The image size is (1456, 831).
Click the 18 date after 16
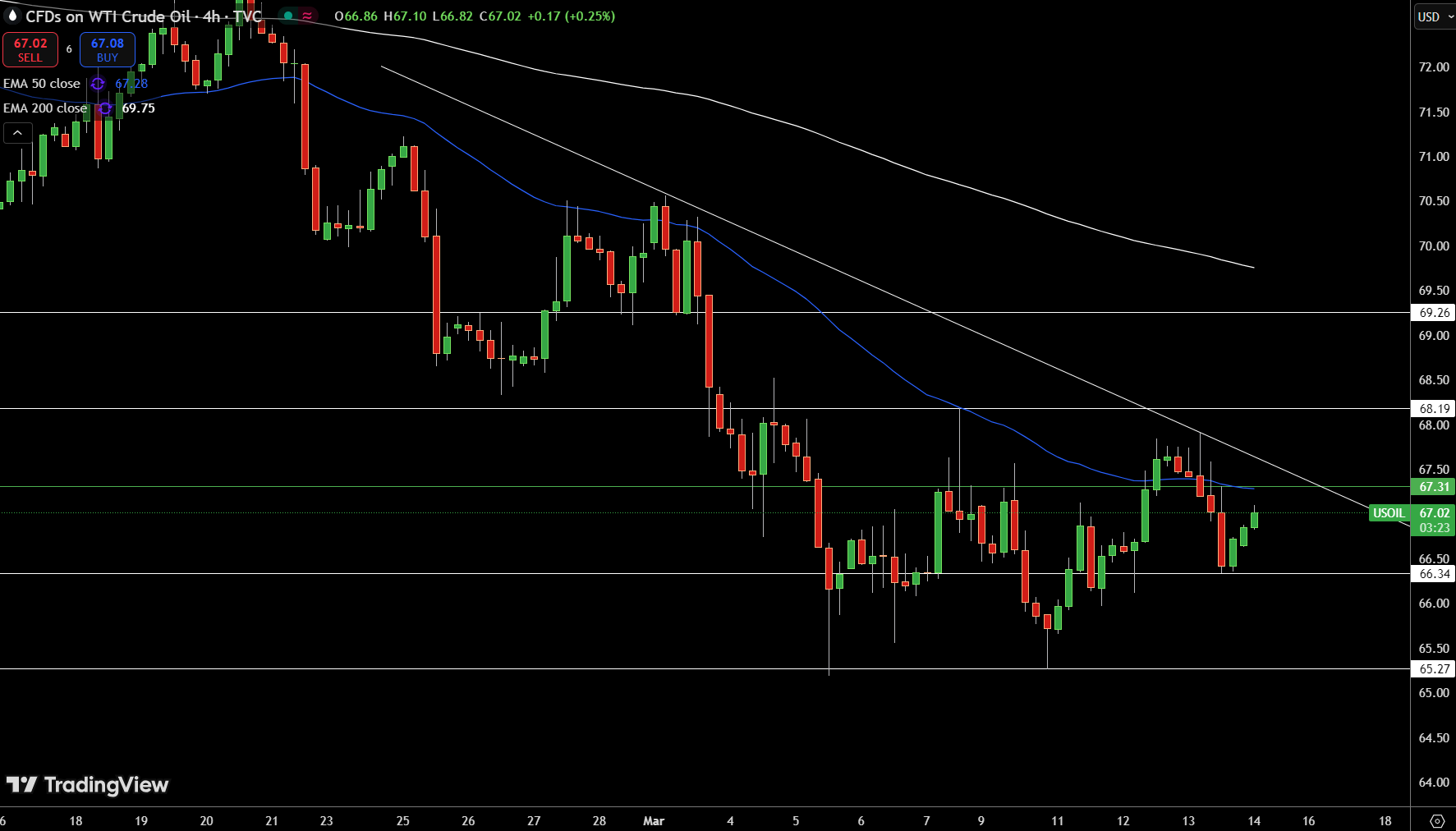pos(1385,821)
